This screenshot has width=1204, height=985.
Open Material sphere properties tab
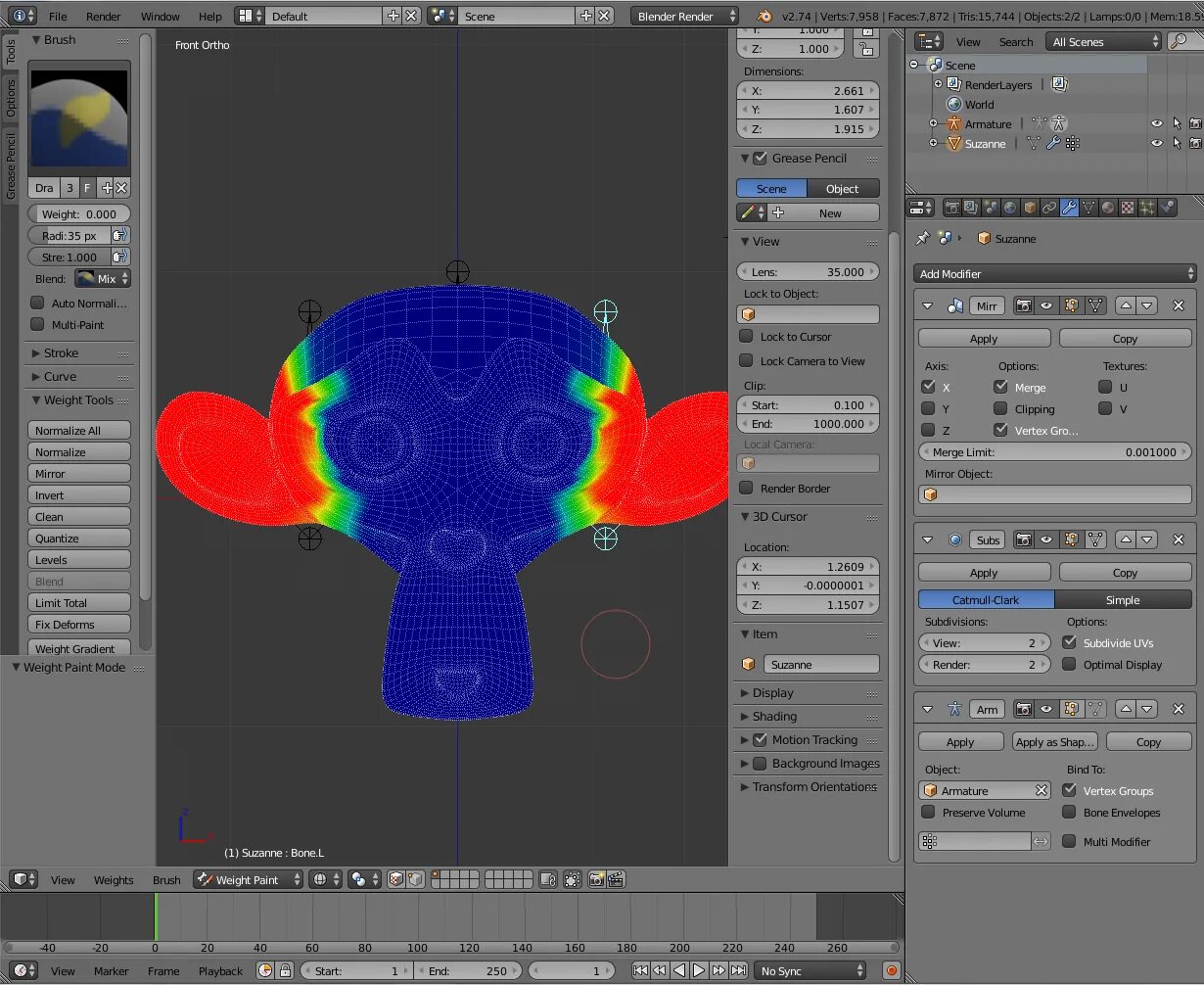[x=1108, y=208]
